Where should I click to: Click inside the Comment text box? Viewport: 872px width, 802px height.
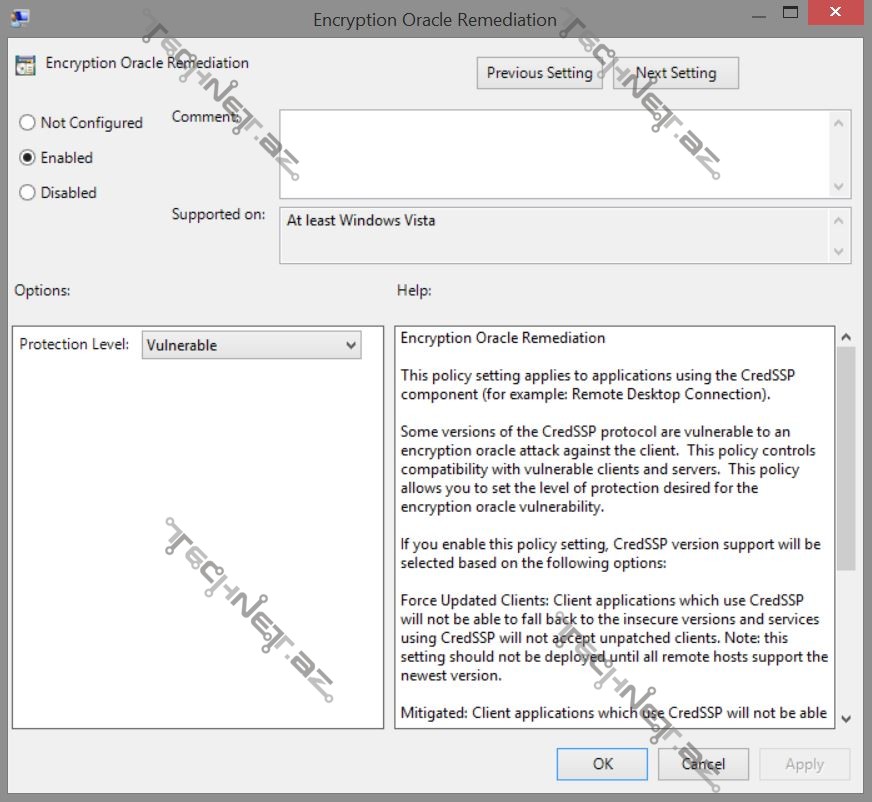click(x=553, y=154)
